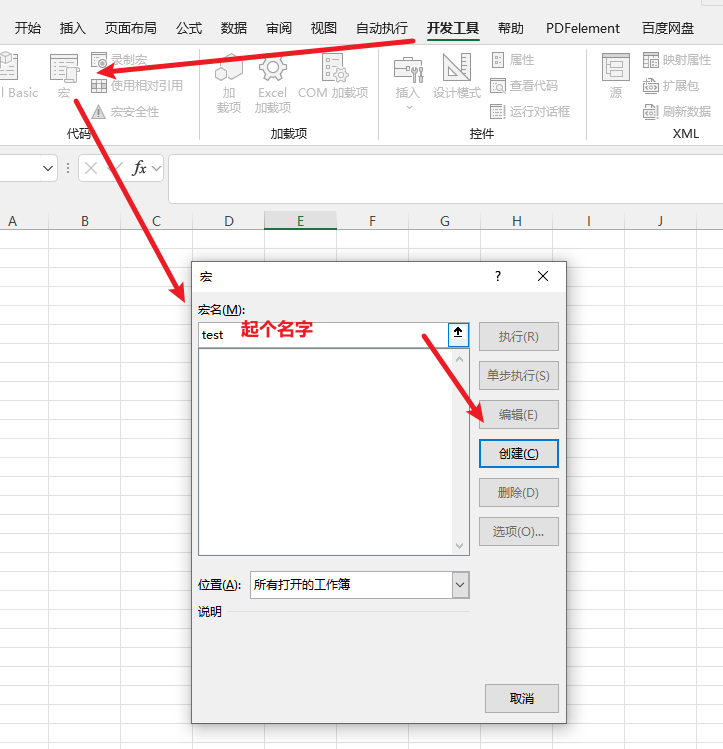Open Add-ins (加载项) icon
Screen dimensions: 723x749
[x=229, y=83]
